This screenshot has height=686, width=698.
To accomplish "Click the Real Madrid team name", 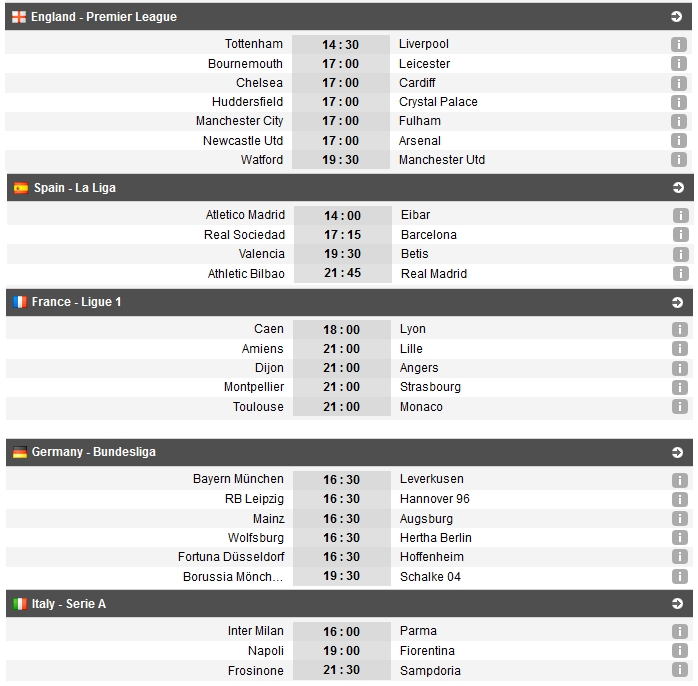I will click(x=434, y=274).
